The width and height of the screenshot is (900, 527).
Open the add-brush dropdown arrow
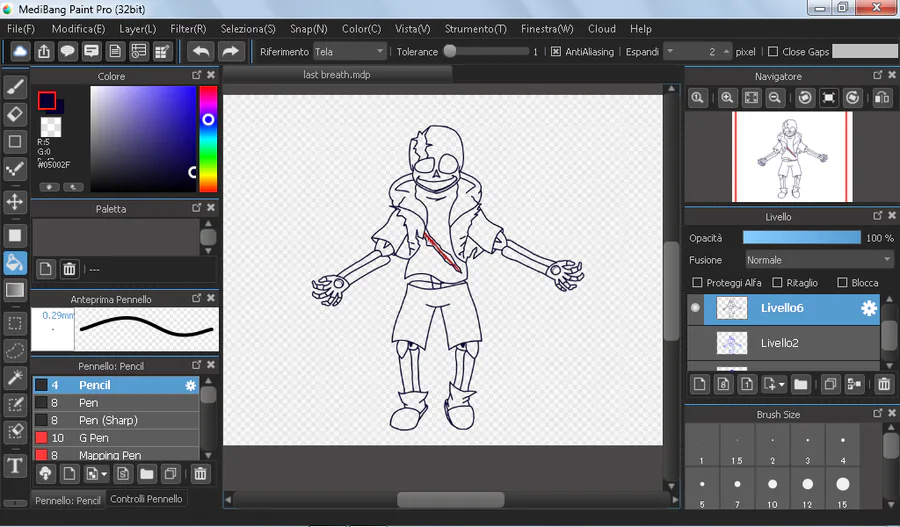point(103,474)
